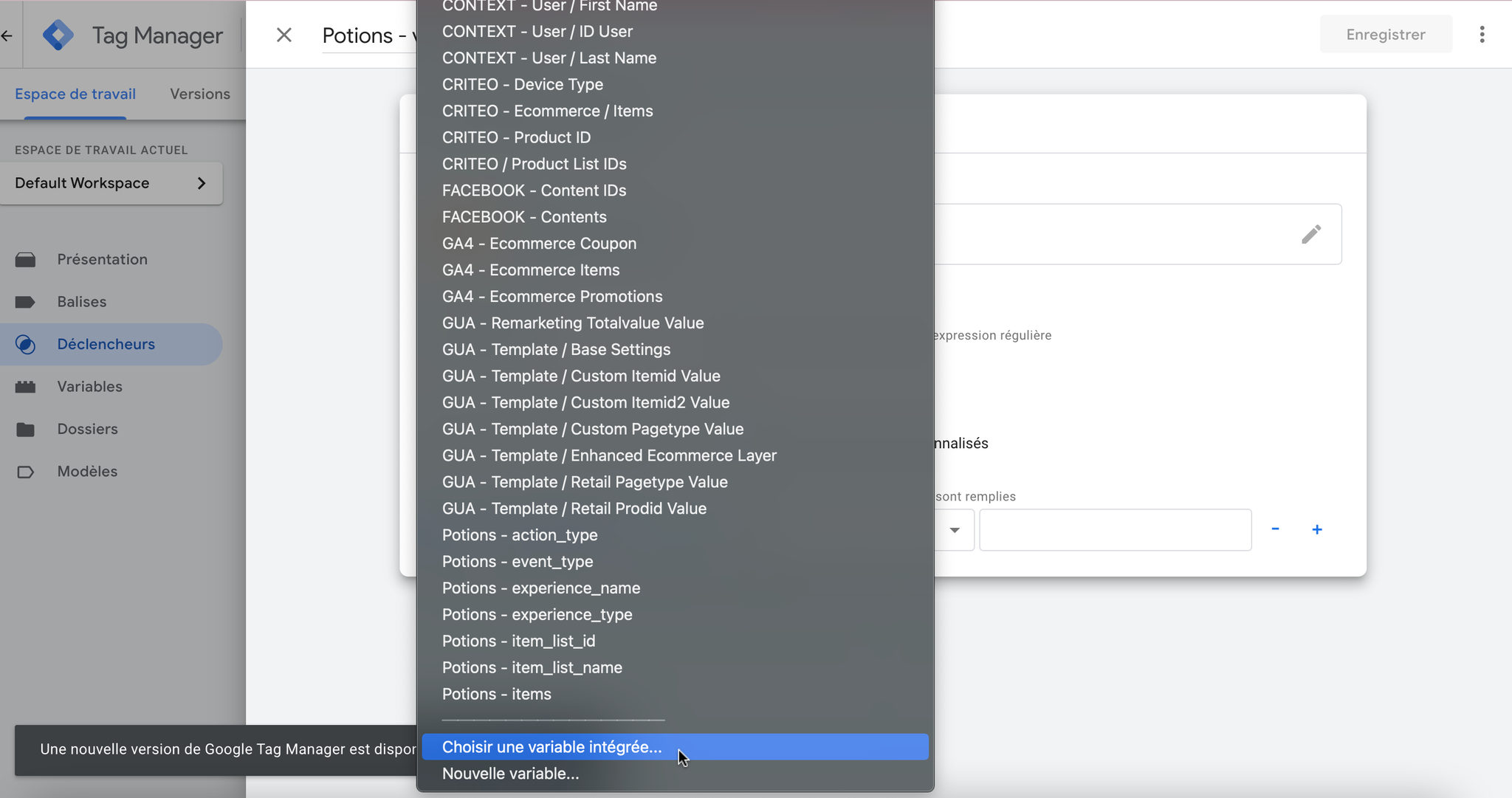The width and height of the screenshot is (1512, 798).
Task: Click the Dossiers folder icon
Action: [25, 429]
